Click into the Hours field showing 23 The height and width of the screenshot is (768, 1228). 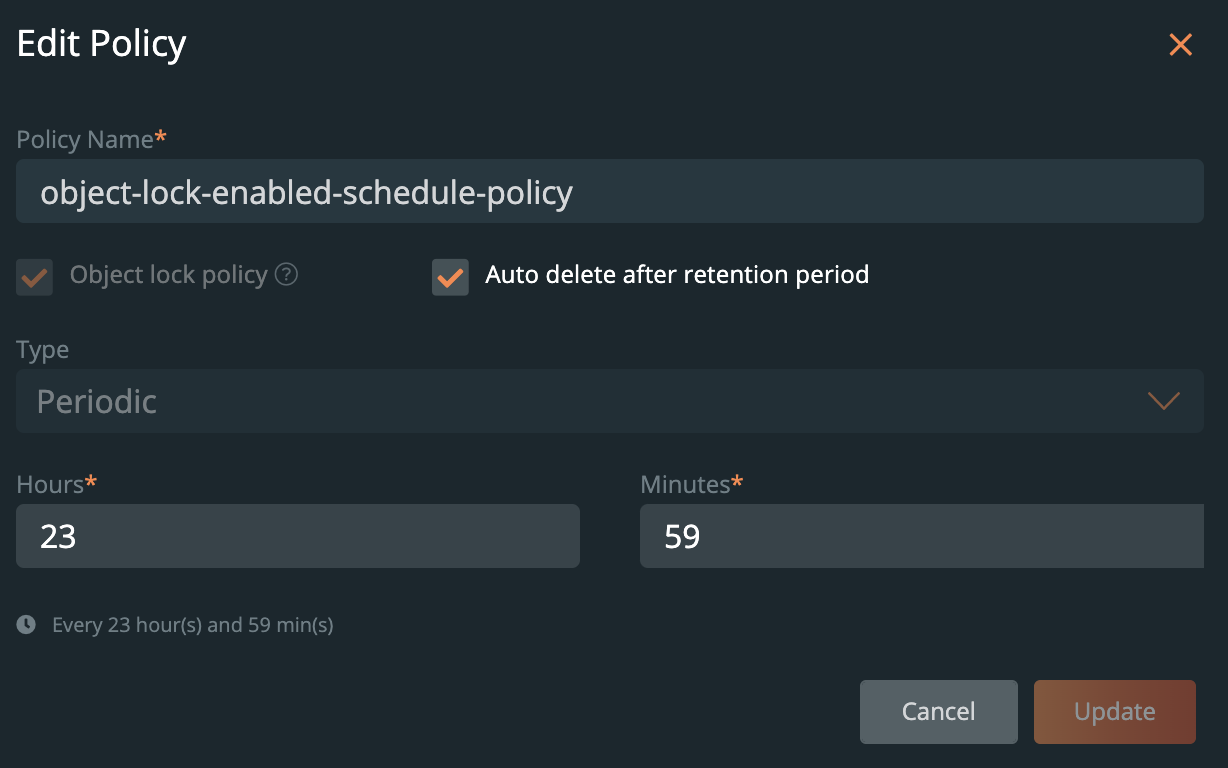click(x=298, y=536)
